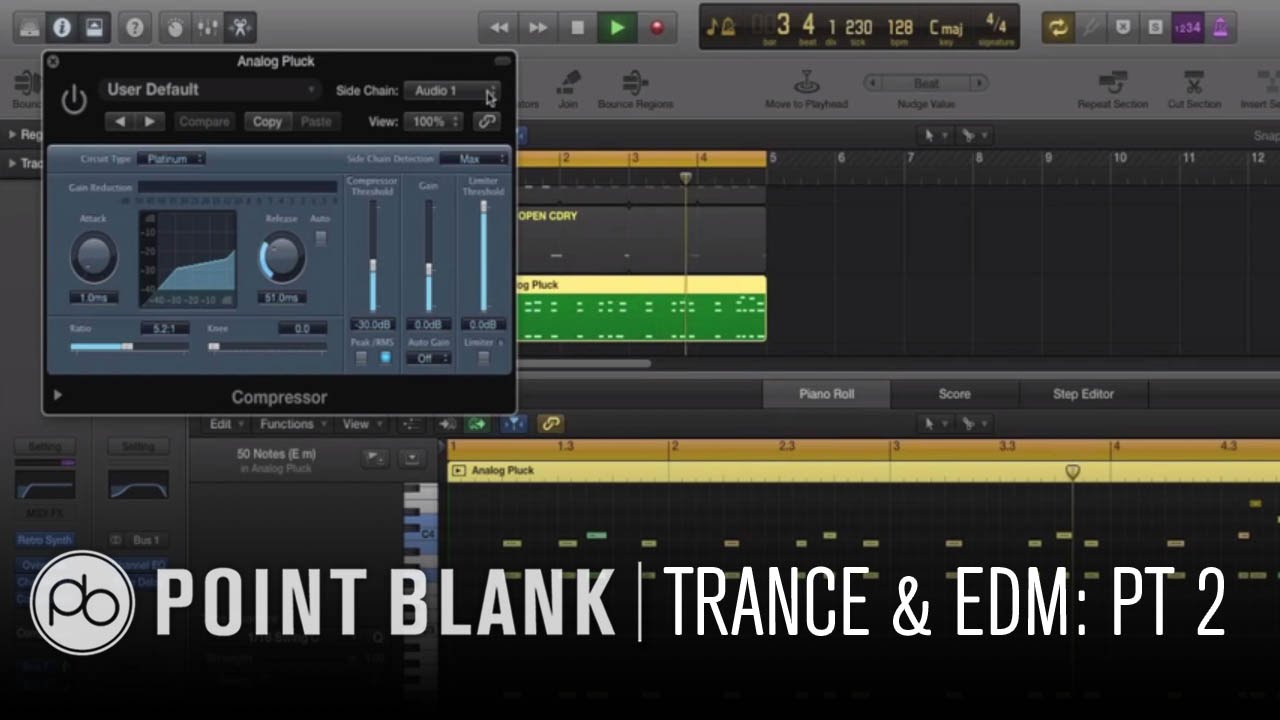Screen dimensions: 1280x720
Task: Toggle the compressor plugin power button
Action: point(74,100)
